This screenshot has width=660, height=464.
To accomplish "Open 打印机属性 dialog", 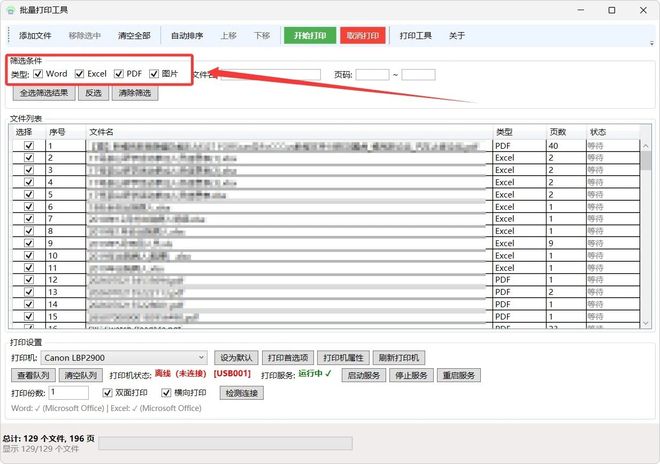I will coord(343,358).
